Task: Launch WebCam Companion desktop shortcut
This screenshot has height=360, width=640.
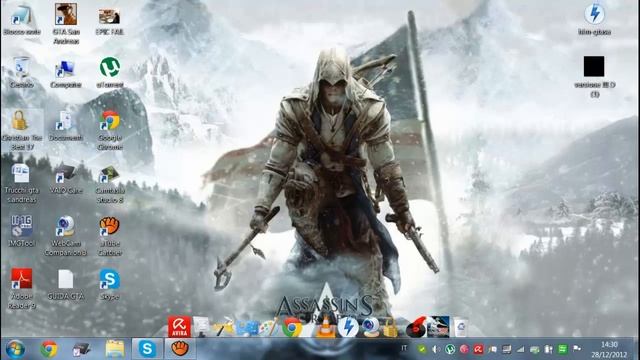Action: 66,236
